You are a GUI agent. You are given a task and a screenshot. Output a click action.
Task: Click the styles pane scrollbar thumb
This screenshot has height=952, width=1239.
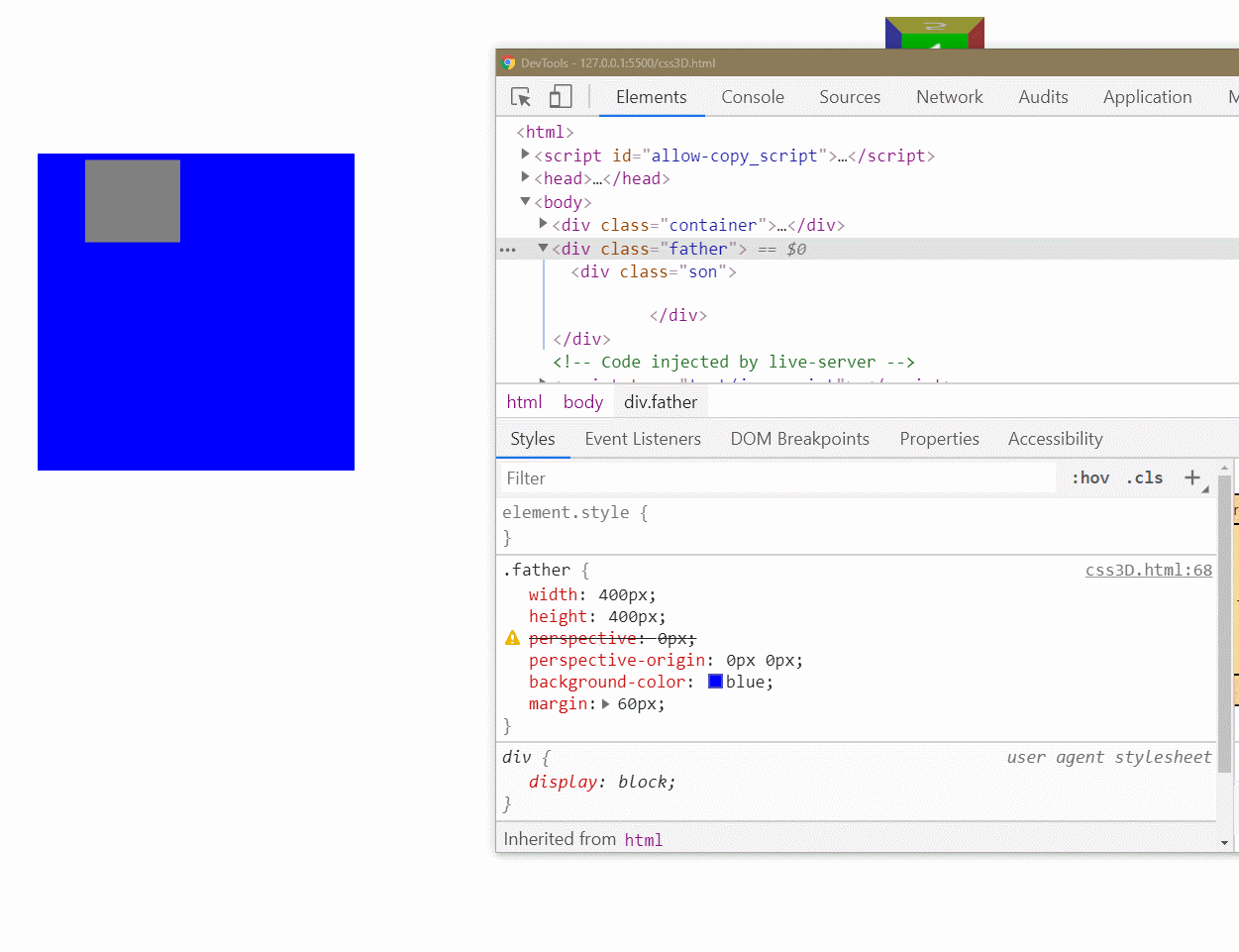pyautogui.click(x=1225, y=623)
